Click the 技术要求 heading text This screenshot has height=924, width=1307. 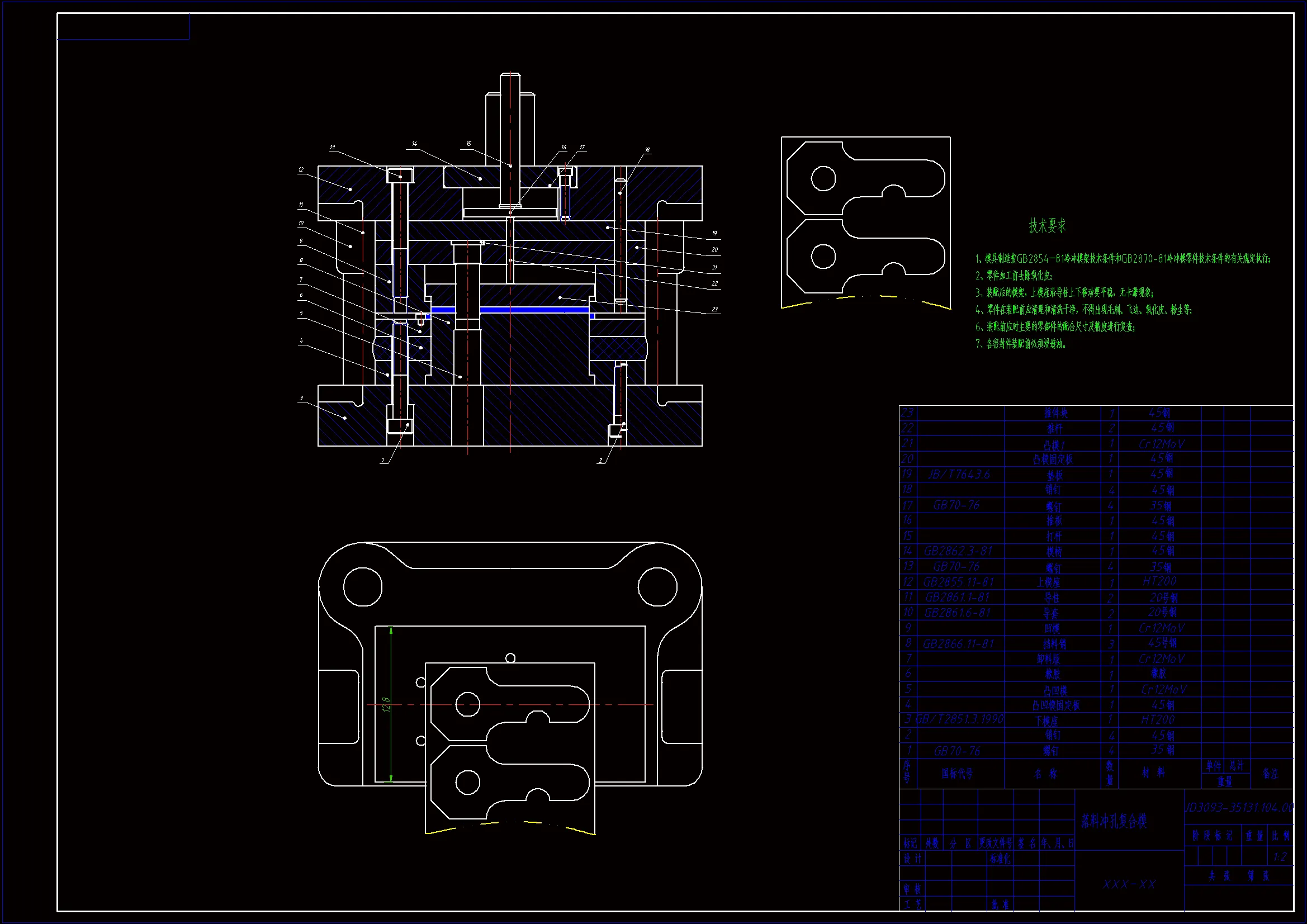(x=1047, y=226)
